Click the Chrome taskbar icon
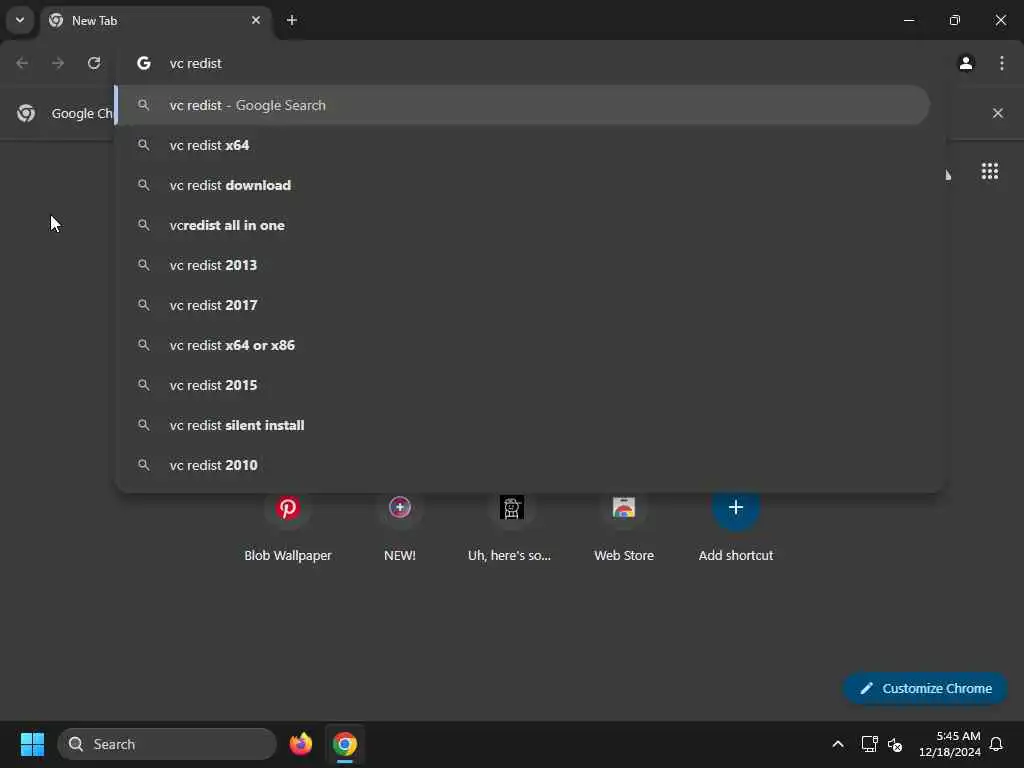This screenshot has height=768, width=1024. click(345, 744)
